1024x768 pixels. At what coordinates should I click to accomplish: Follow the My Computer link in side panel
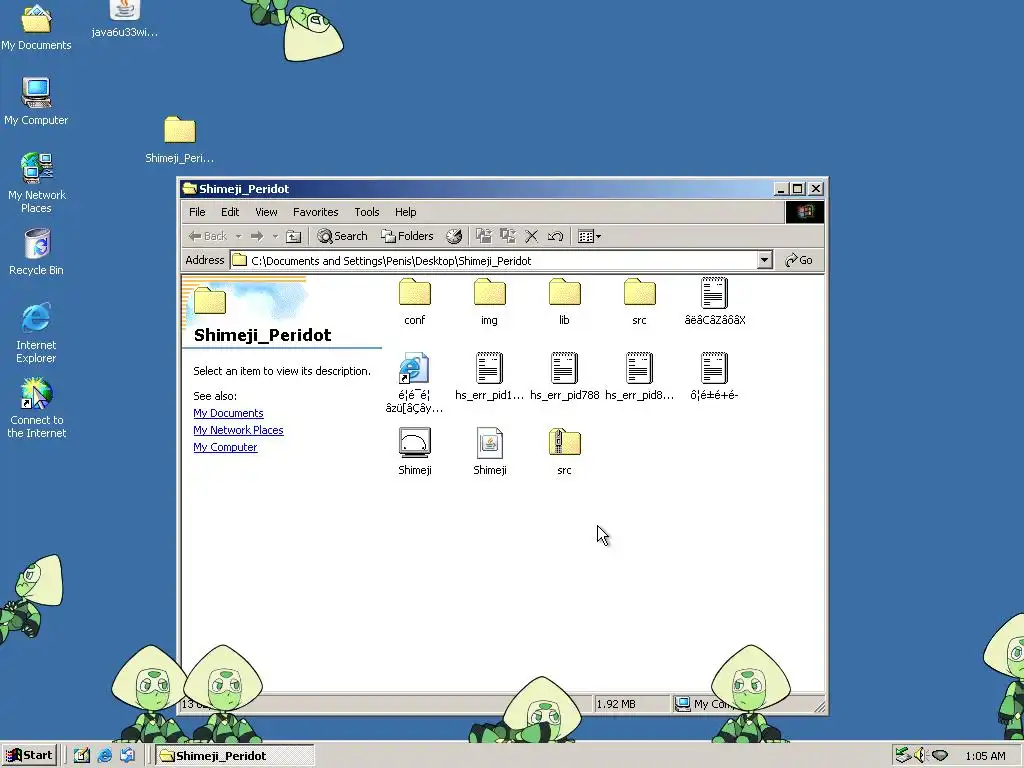pyautogui.click(x=225, y=447)
